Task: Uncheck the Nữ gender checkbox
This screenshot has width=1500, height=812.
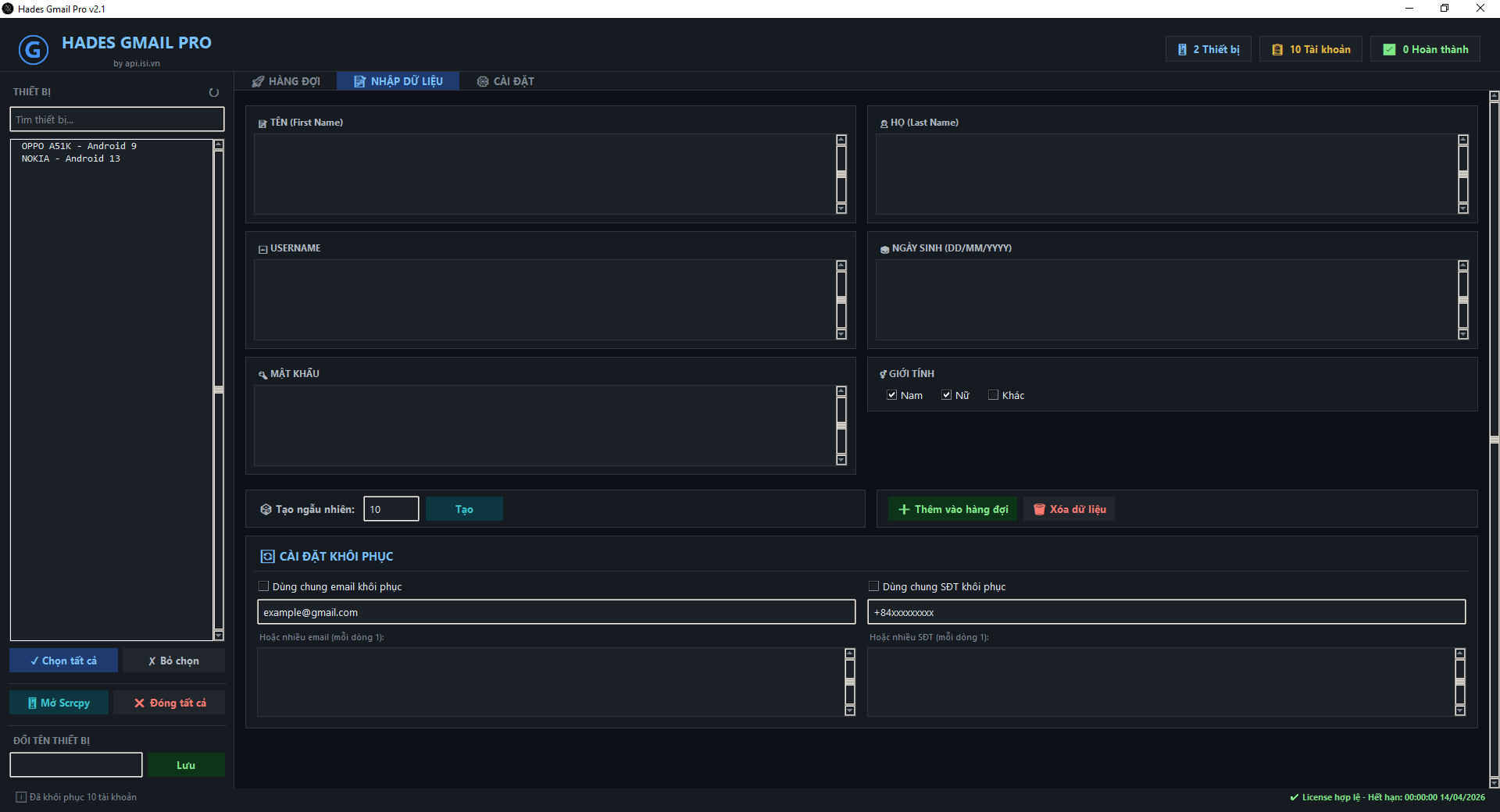Action: pyautogui.click(x=946, y=395)
